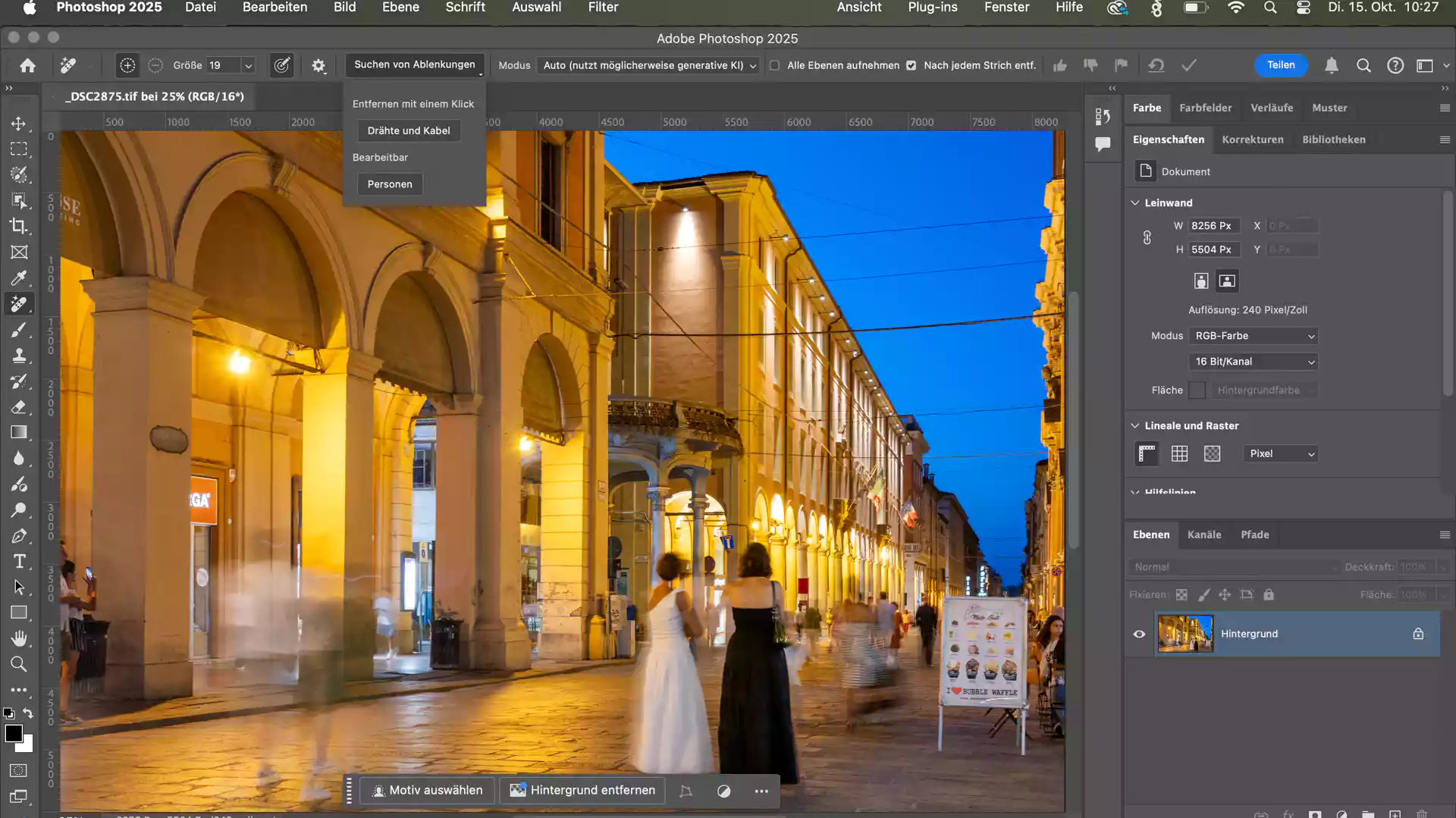Image resolution: width=1456 pixels, height=818 pixels.
Task: Select the Frame tool
Action: pyautogui.click(x=19, y=252)
